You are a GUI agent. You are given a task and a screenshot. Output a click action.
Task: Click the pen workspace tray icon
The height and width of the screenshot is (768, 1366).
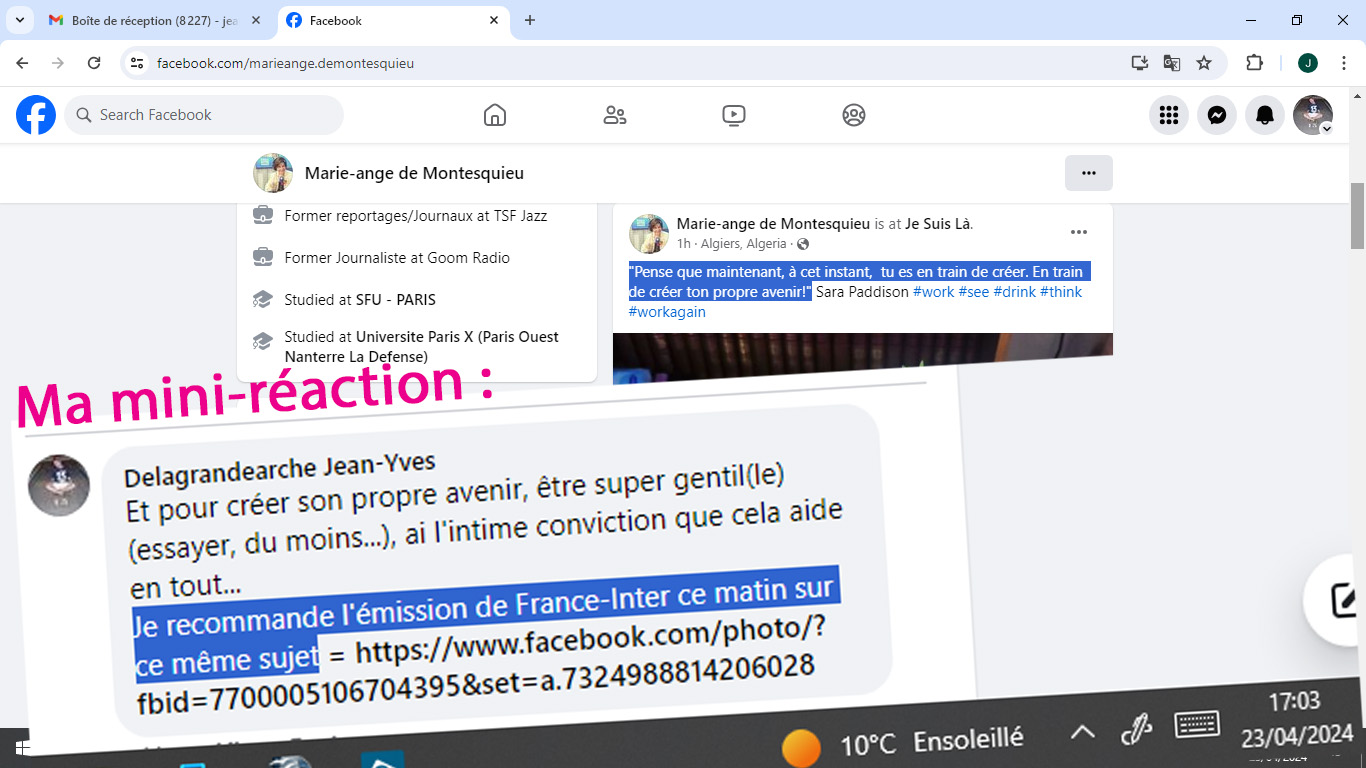tap(1137, 730)
